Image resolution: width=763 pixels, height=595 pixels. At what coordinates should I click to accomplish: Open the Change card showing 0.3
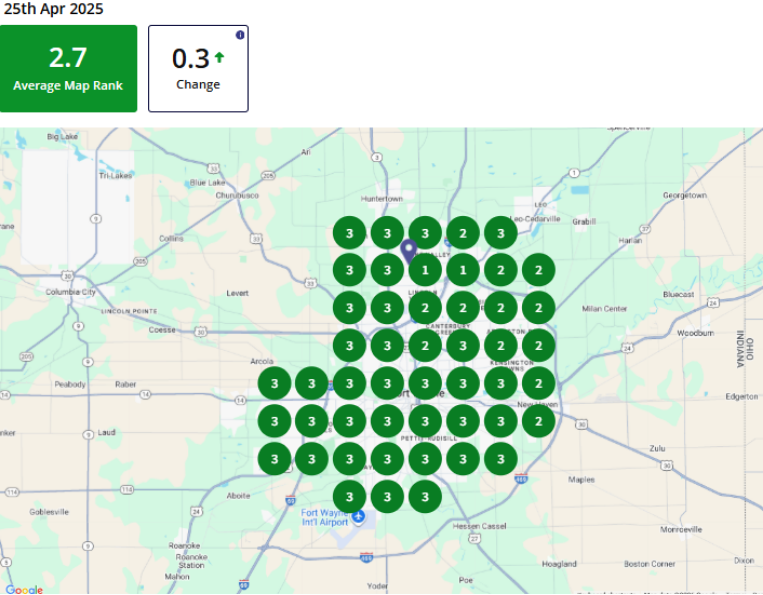[x=198, y=69]
